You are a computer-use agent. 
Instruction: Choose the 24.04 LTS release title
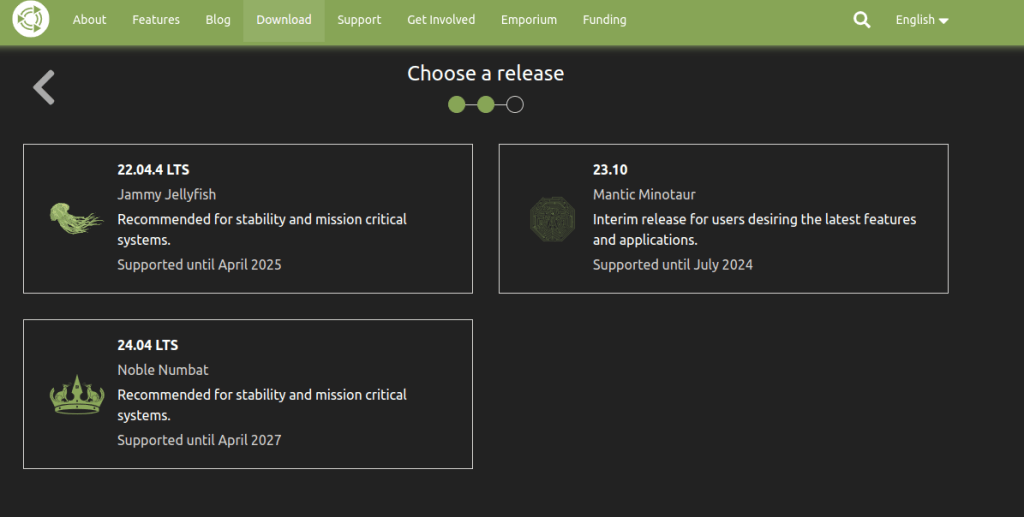tap(148, 345)
